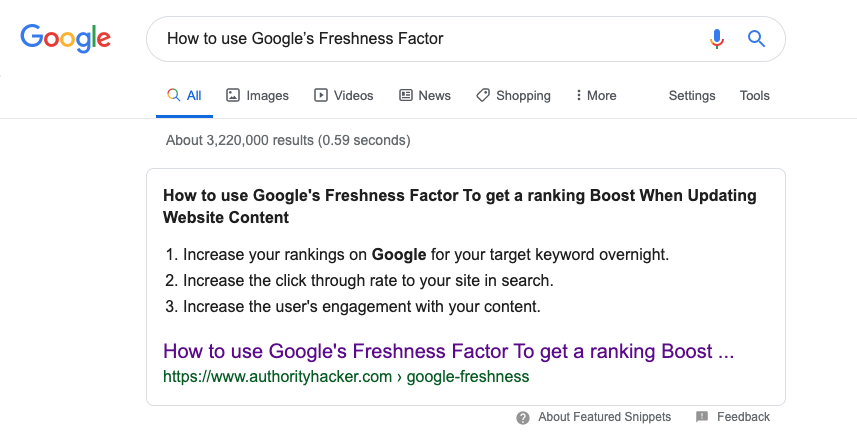Expand the More options menu
857x448 pixels.
pos(596,96)
